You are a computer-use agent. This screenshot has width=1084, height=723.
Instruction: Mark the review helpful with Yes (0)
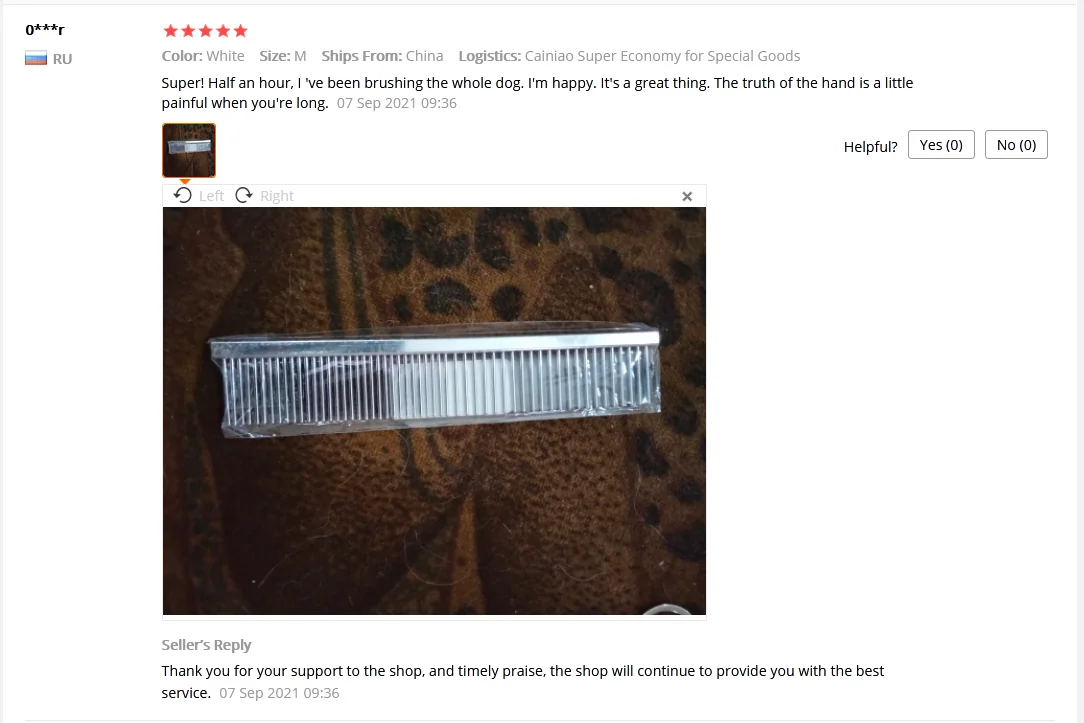click(941, 144)
